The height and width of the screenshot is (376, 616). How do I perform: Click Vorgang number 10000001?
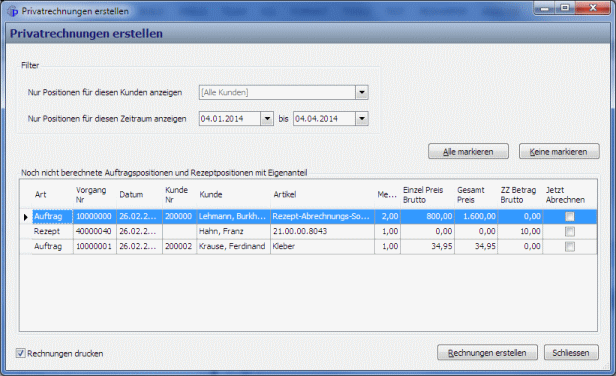(95, 246)
